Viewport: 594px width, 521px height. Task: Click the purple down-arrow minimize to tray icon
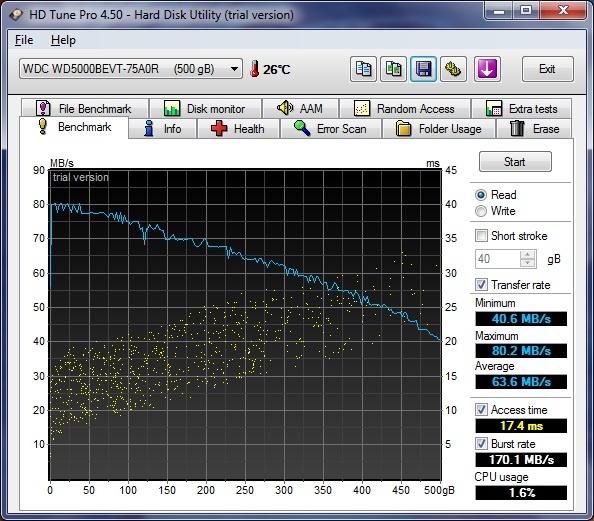487,69
